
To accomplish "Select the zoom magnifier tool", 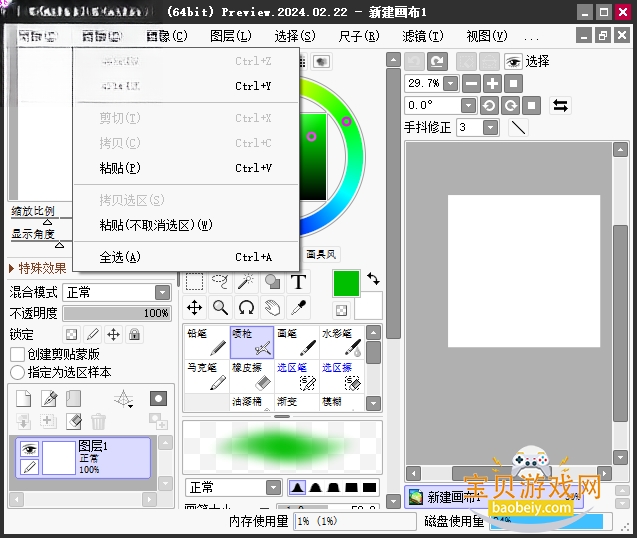I will (x=220, y=308).
